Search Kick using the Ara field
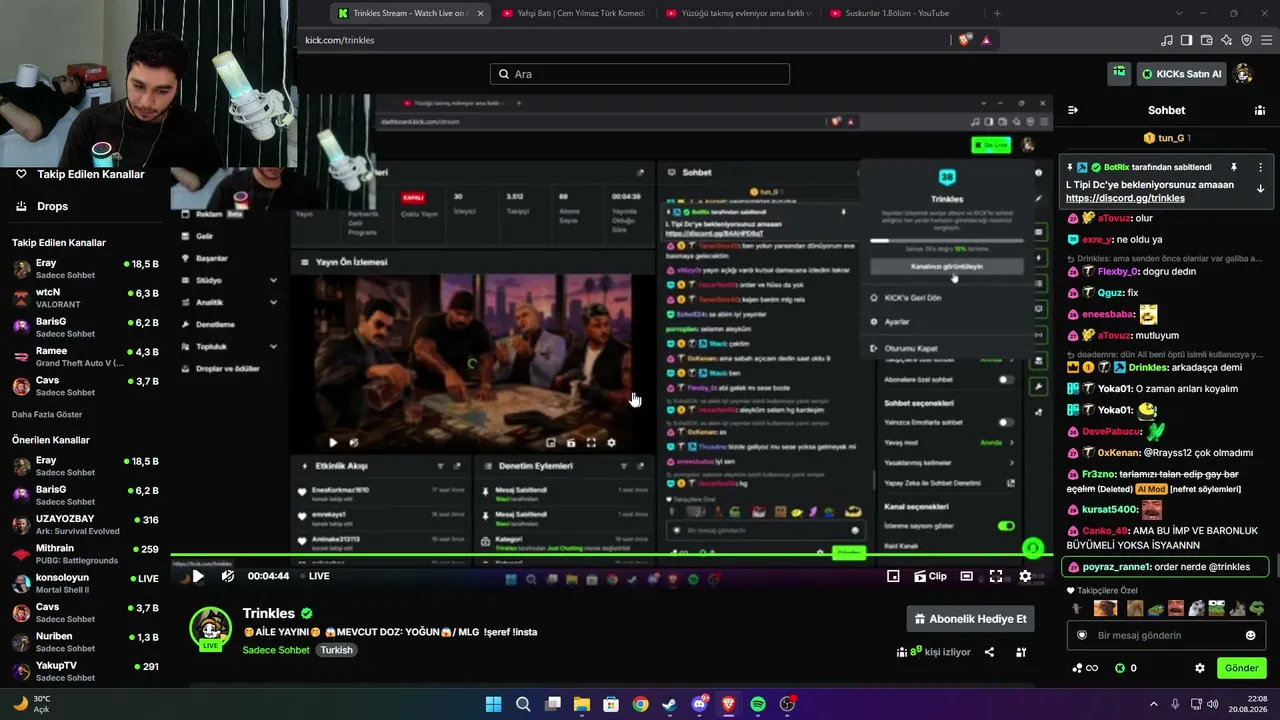Screen dimensions: 1280x720 point(640,74)
